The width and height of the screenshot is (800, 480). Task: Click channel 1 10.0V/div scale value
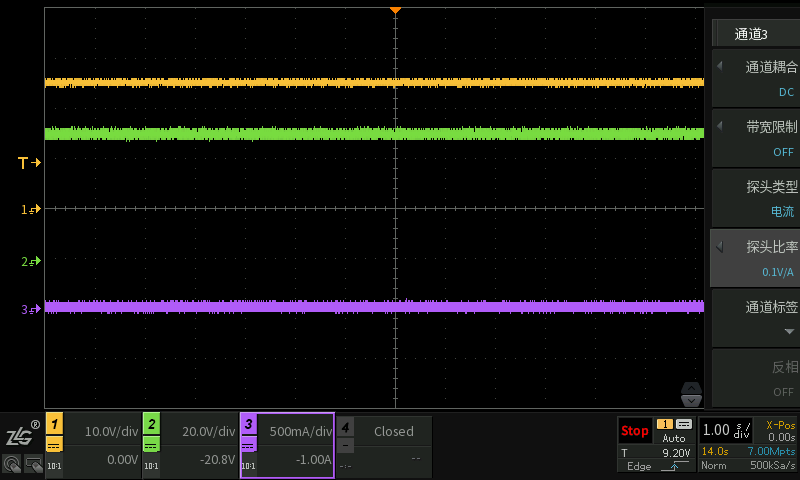coord(111,432)
